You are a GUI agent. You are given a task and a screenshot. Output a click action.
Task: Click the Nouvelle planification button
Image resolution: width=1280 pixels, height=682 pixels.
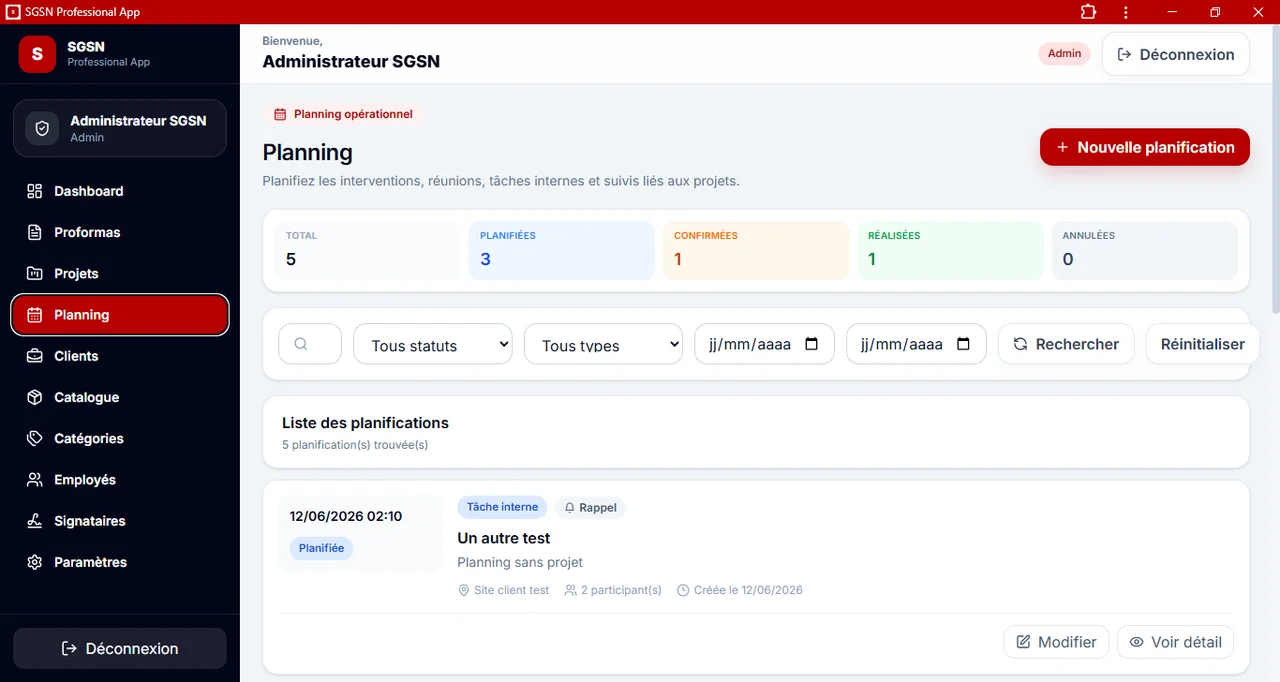tap(1145, 147)
